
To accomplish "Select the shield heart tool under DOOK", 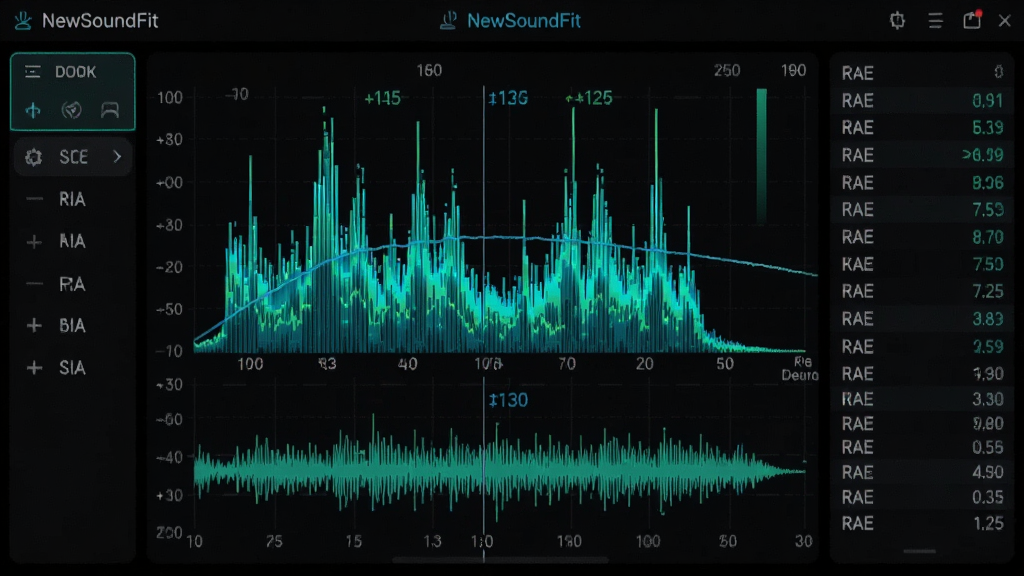I will tap(71, 110).
